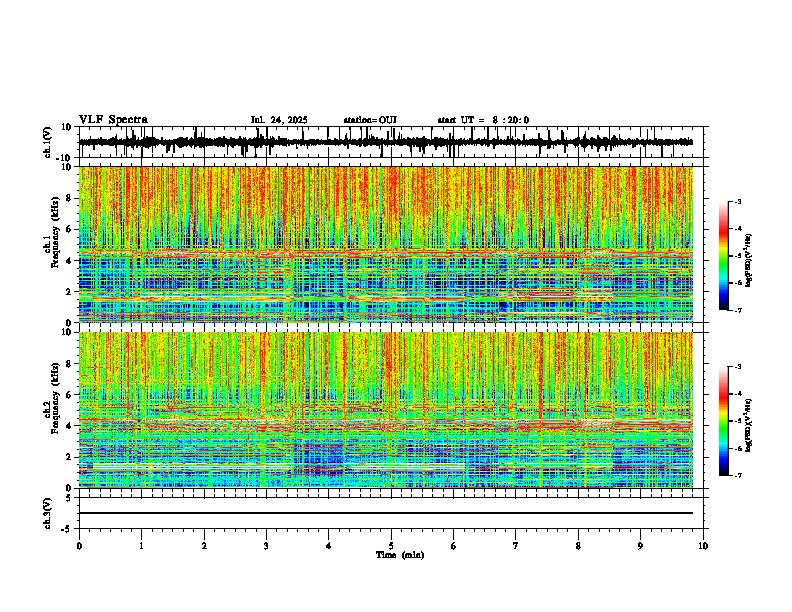The image size is (792, 612).
Task: Click the "ch.1(V)" waveform axis label
Action: click(48, 142)
